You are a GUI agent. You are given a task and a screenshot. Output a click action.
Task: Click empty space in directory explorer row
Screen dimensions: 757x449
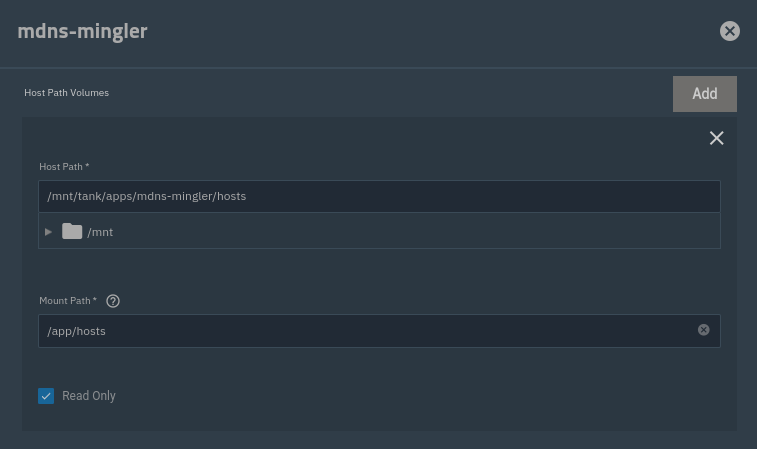tap(400, 232)
